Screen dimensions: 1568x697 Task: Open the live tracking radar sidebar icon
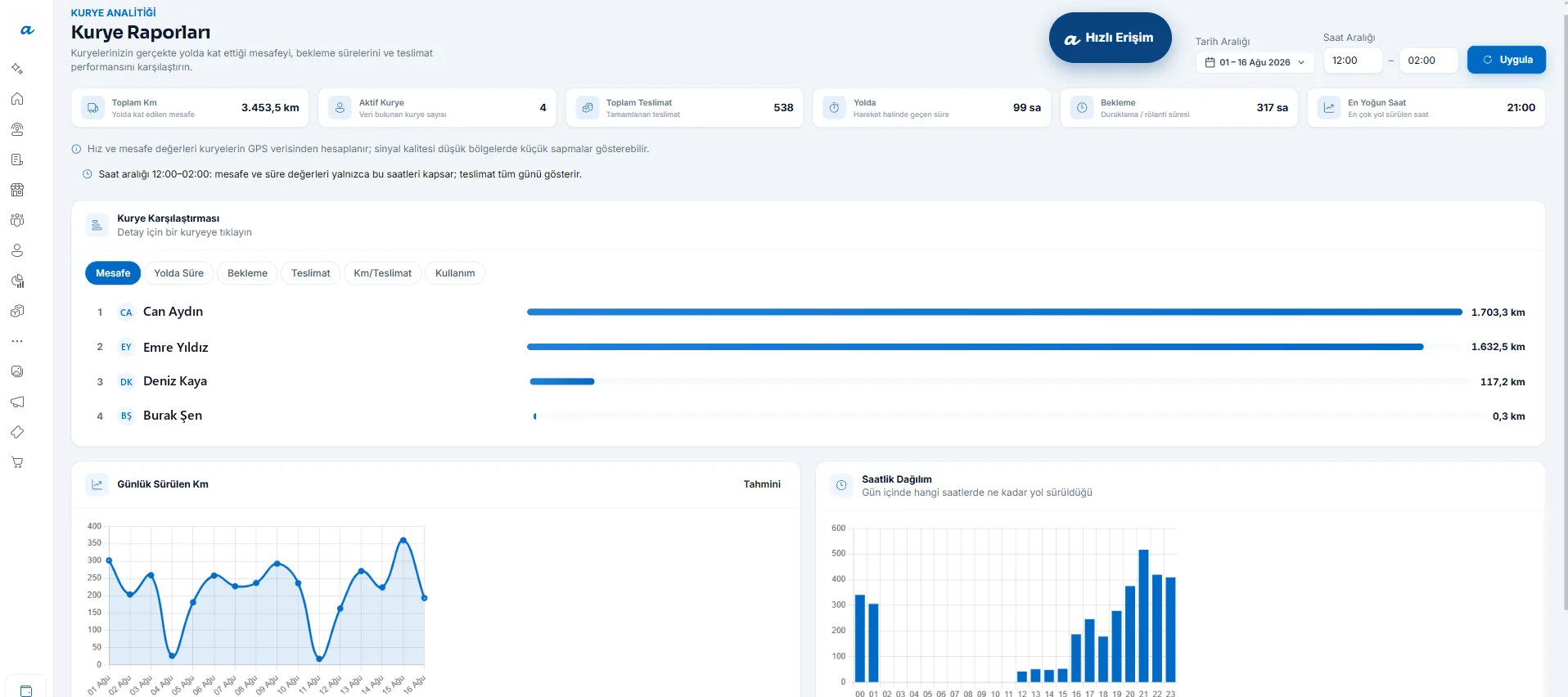(17, 129)
